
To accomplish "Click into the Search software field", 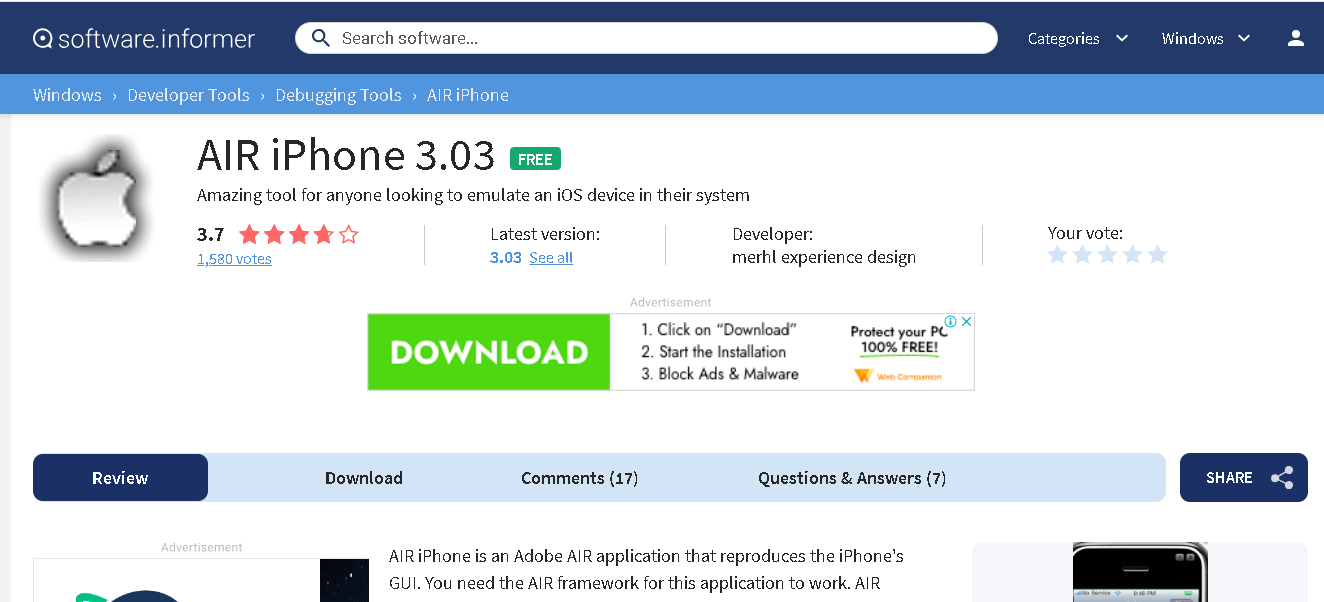I will [x=660, y=38].
